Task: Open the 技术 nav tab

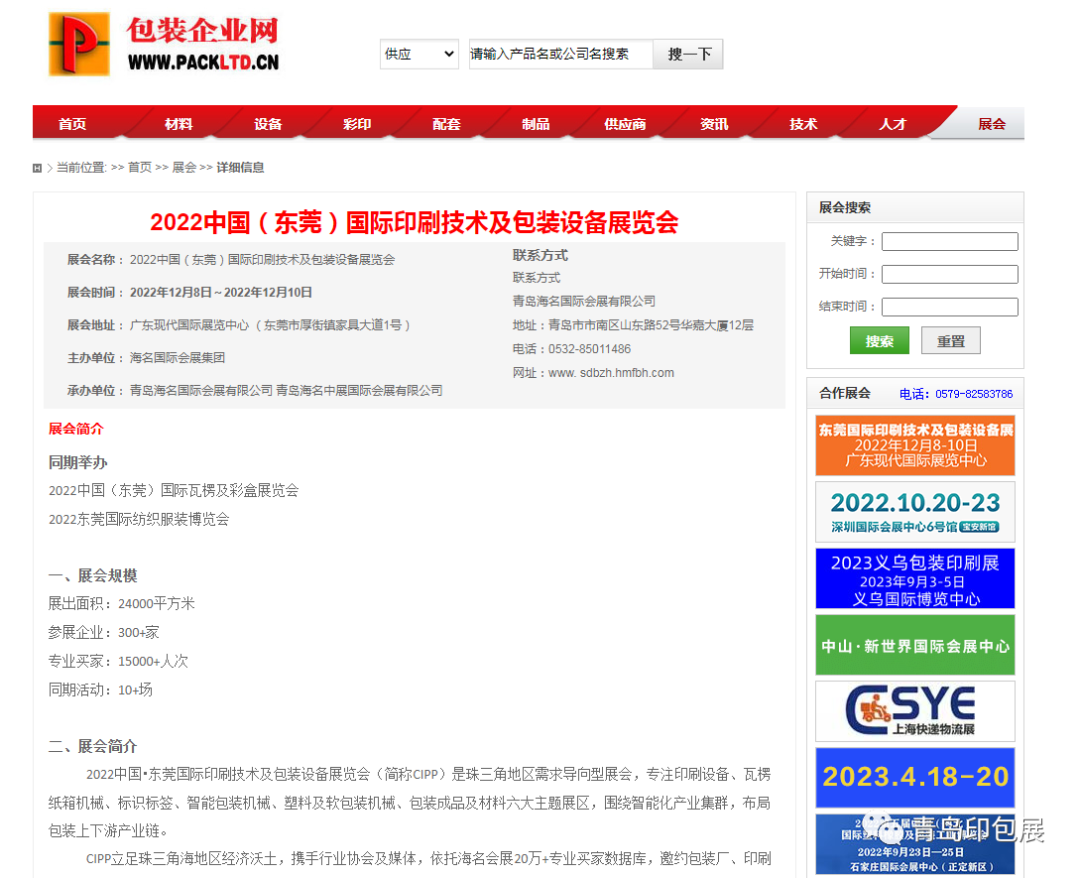Action: [803, 124]
